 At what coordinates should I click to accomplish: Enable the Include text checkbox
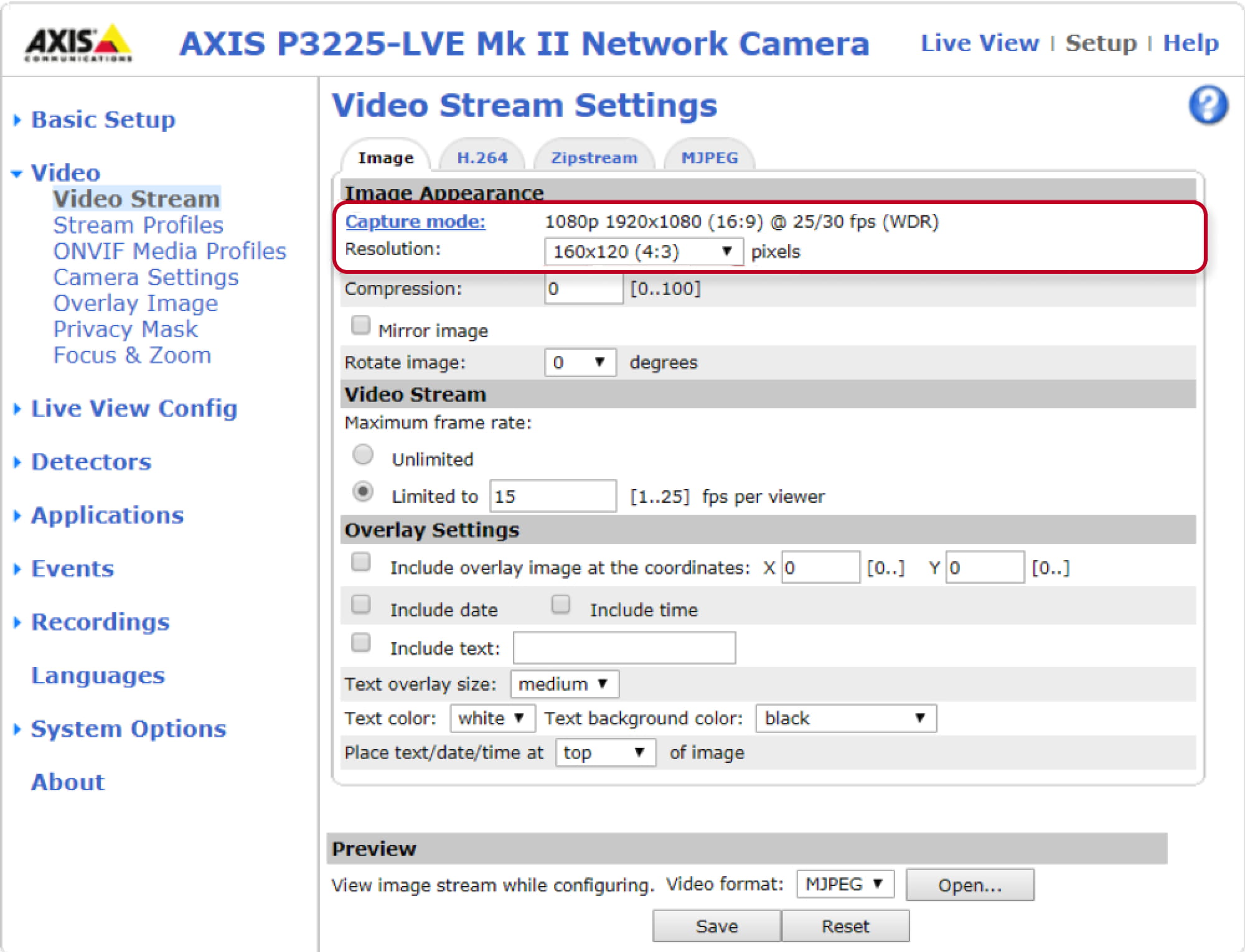[x=361, y=642]
